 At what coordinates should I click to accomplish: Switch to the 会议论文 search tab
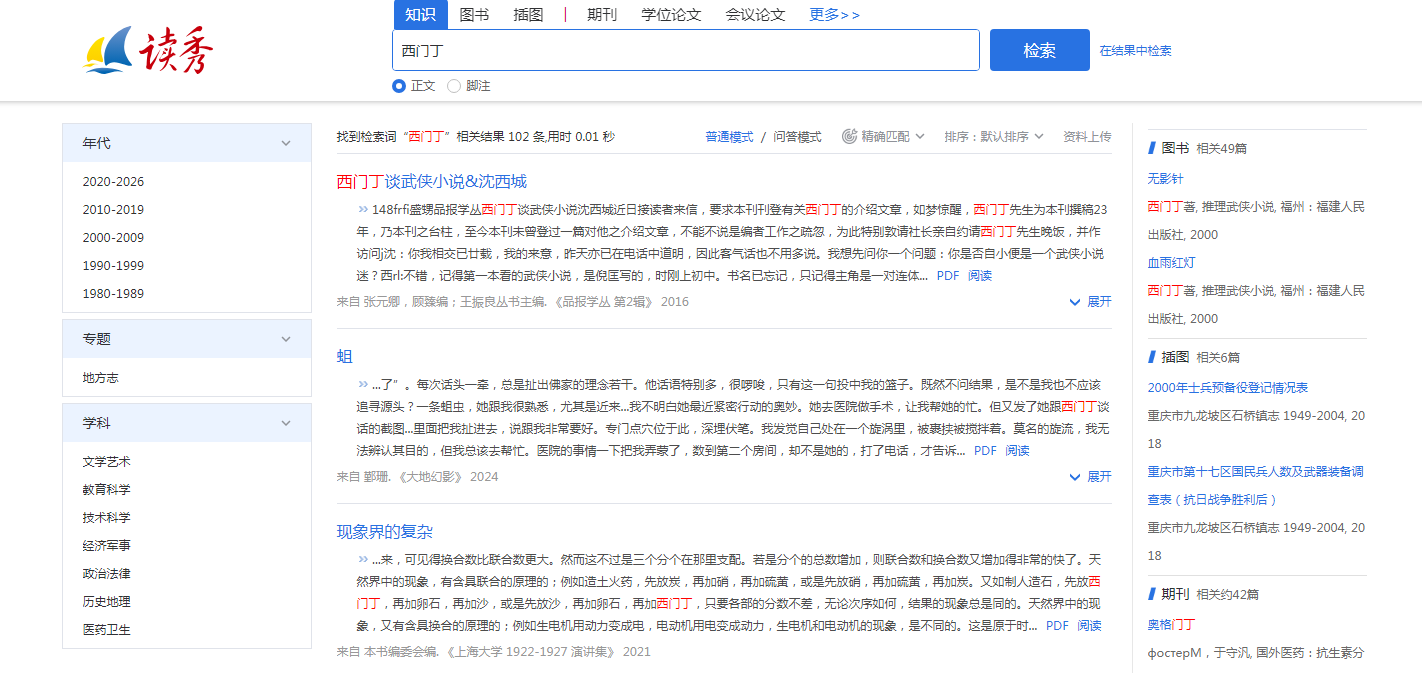click(x=755, y=14)
